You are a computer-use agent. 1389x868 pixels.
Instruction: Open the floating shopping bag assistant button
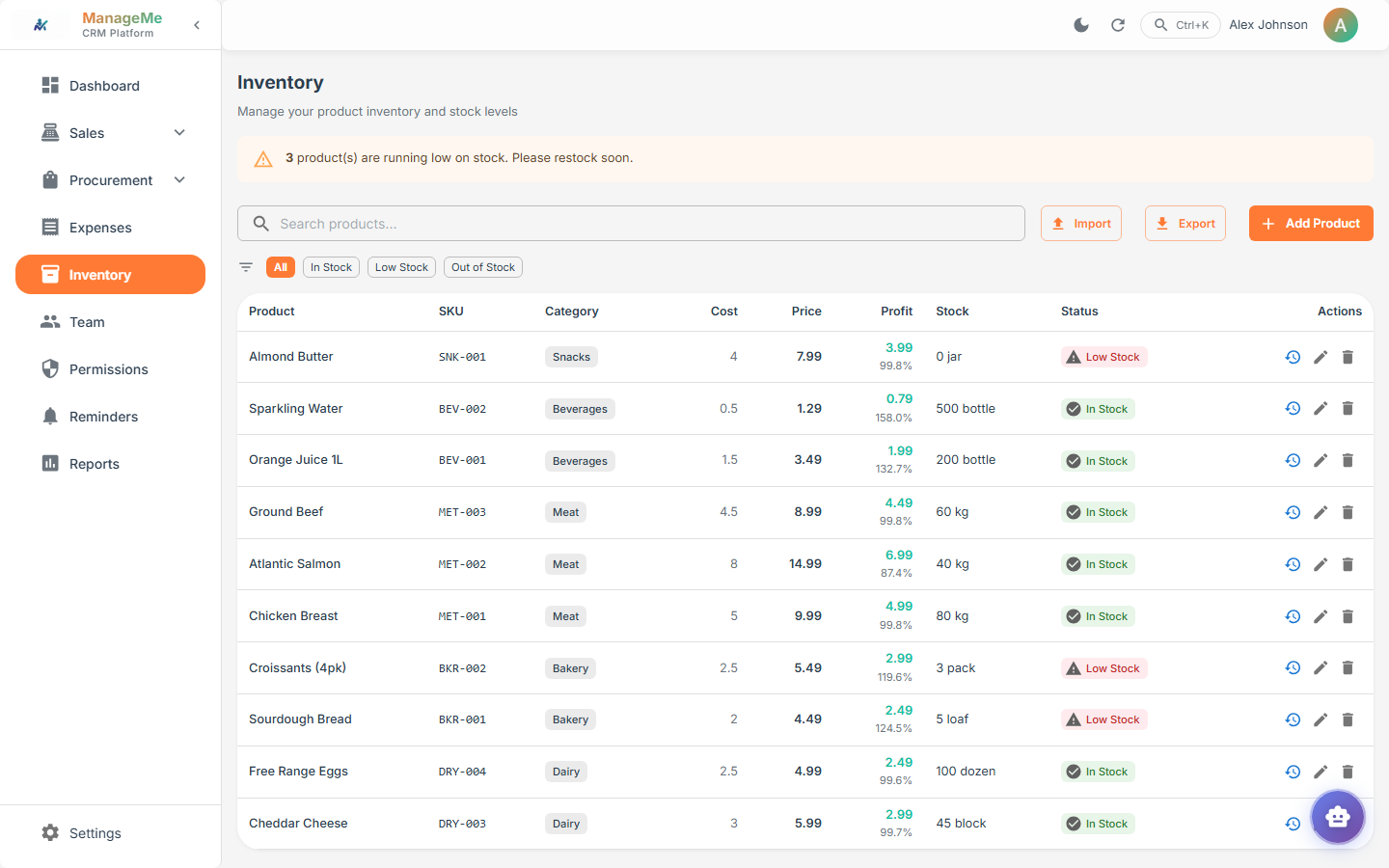coord(1338,817)
